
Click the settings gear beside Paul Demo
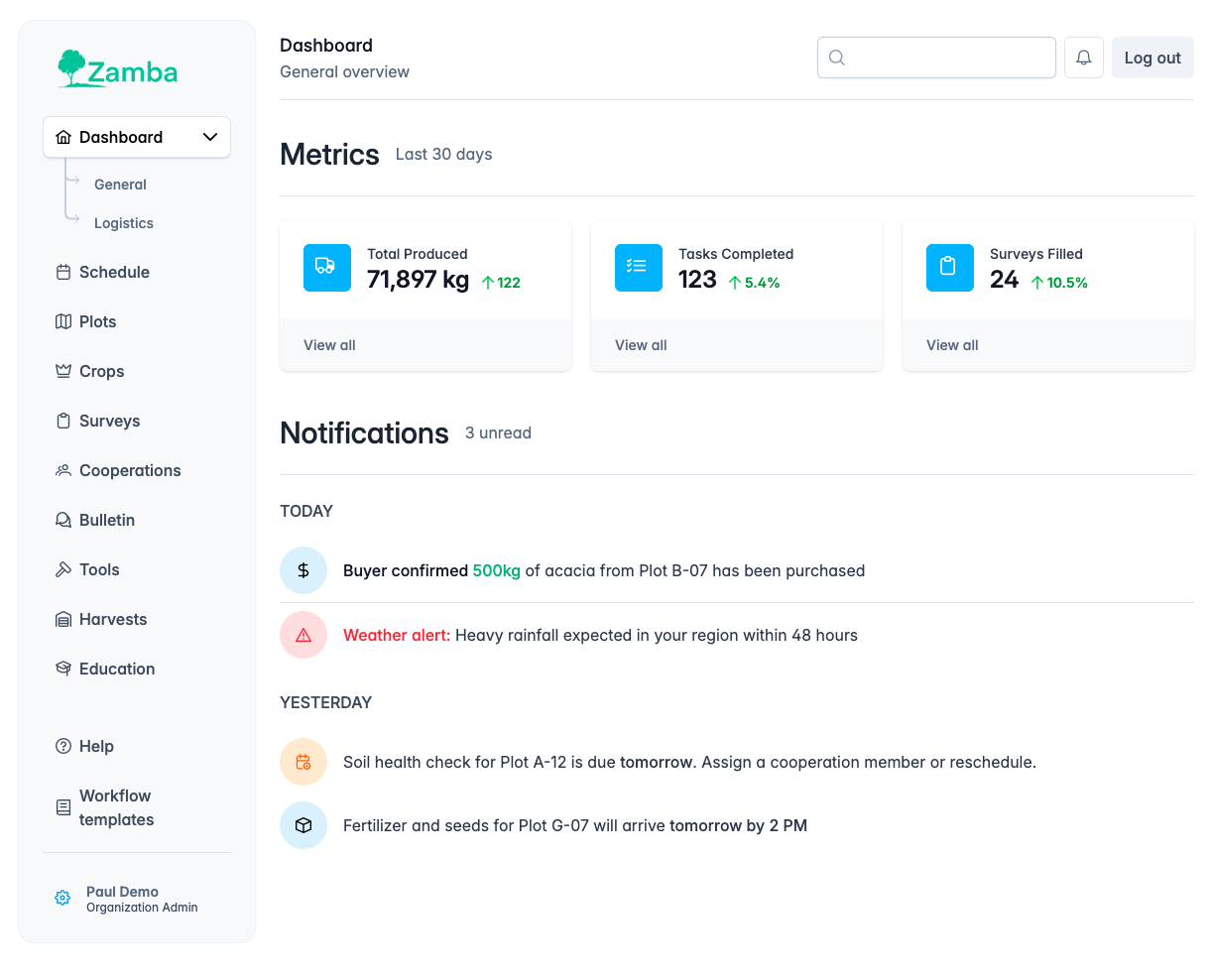(x=62, y=898)
